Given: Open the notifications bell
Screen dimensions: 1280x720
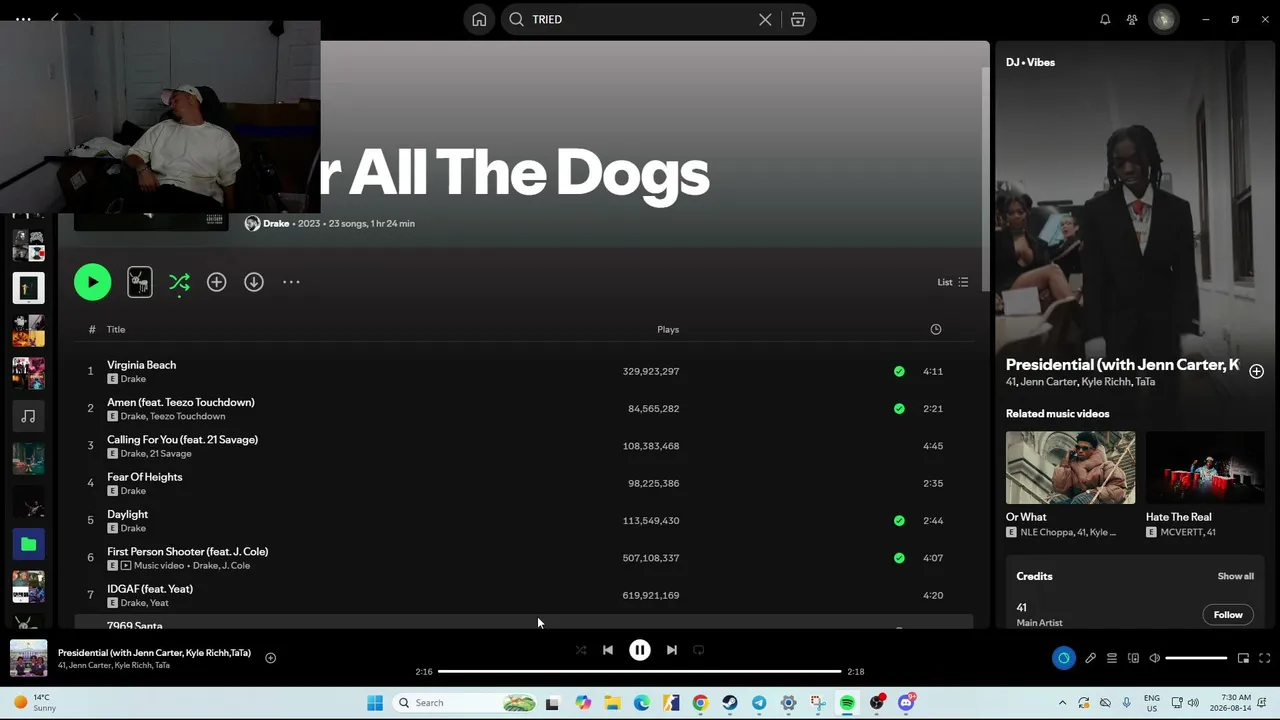Looking at the screenshot, I should tap(1105, 19).
